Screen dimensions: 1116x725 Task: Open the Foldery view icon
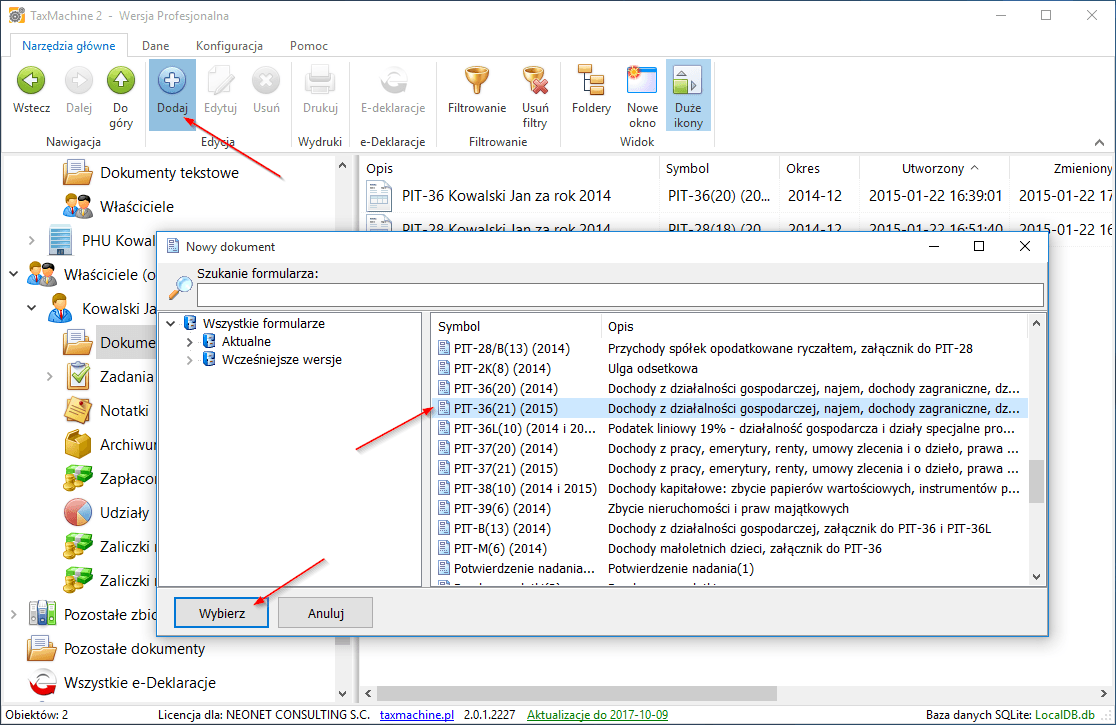coord(591,82)
